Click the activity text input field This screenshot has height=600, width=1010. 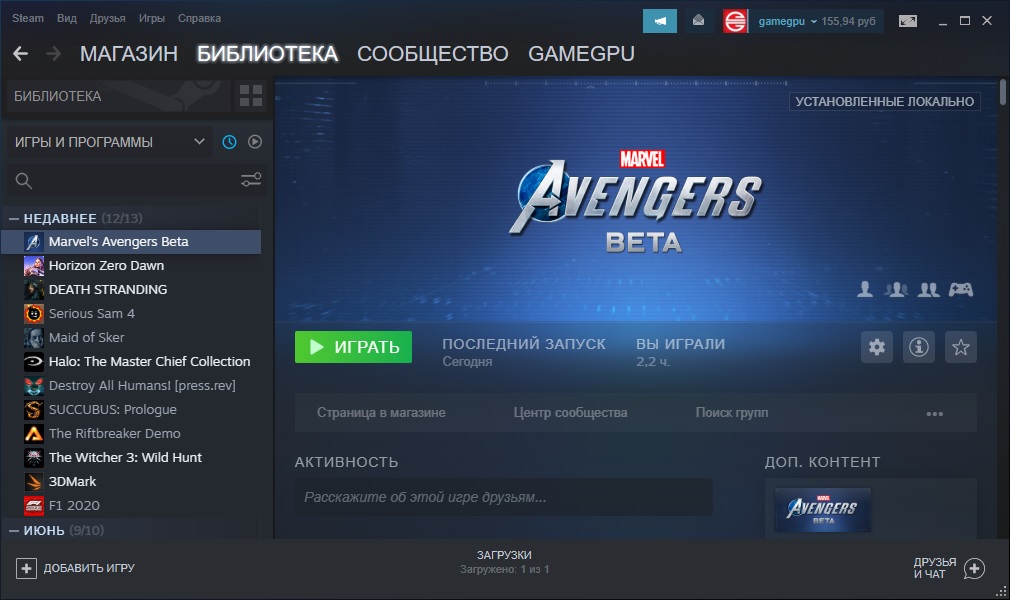(504, 497)
